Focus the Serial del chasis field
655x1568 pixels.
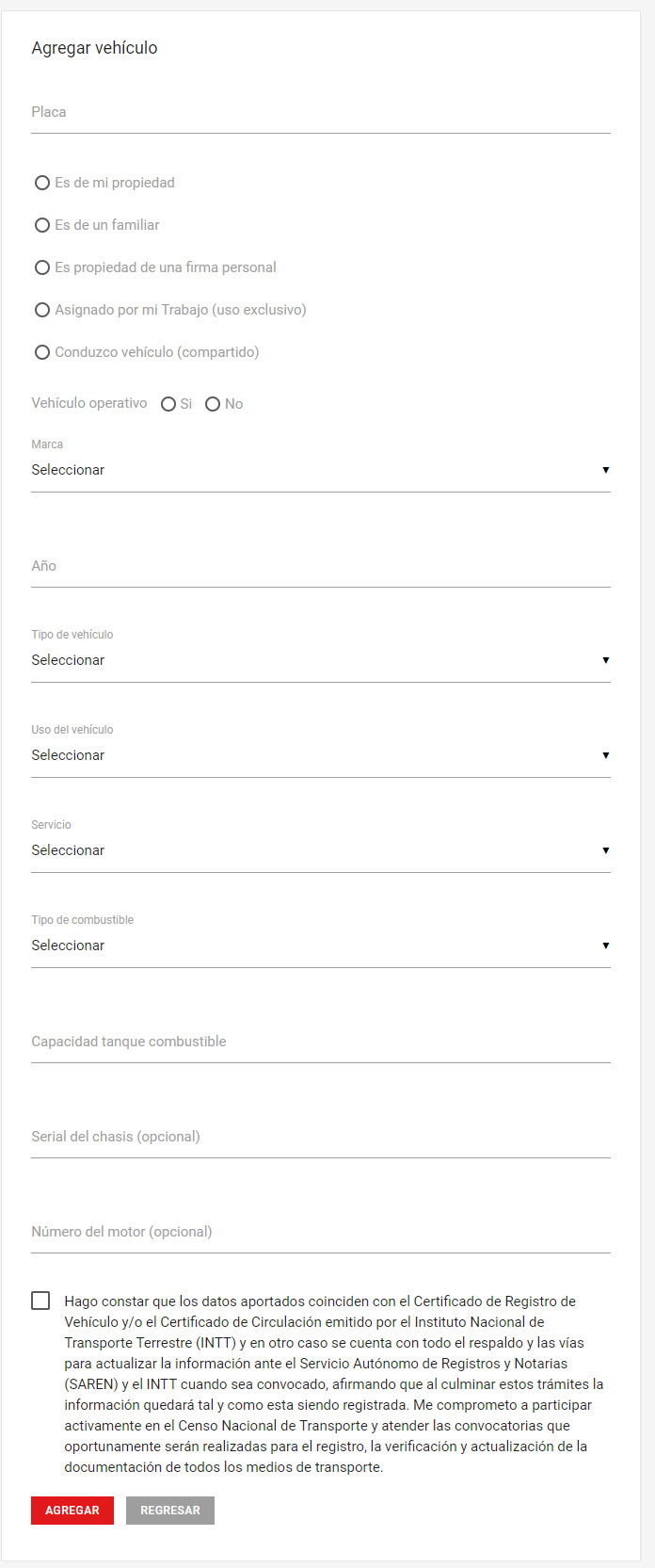[321, 1137]
